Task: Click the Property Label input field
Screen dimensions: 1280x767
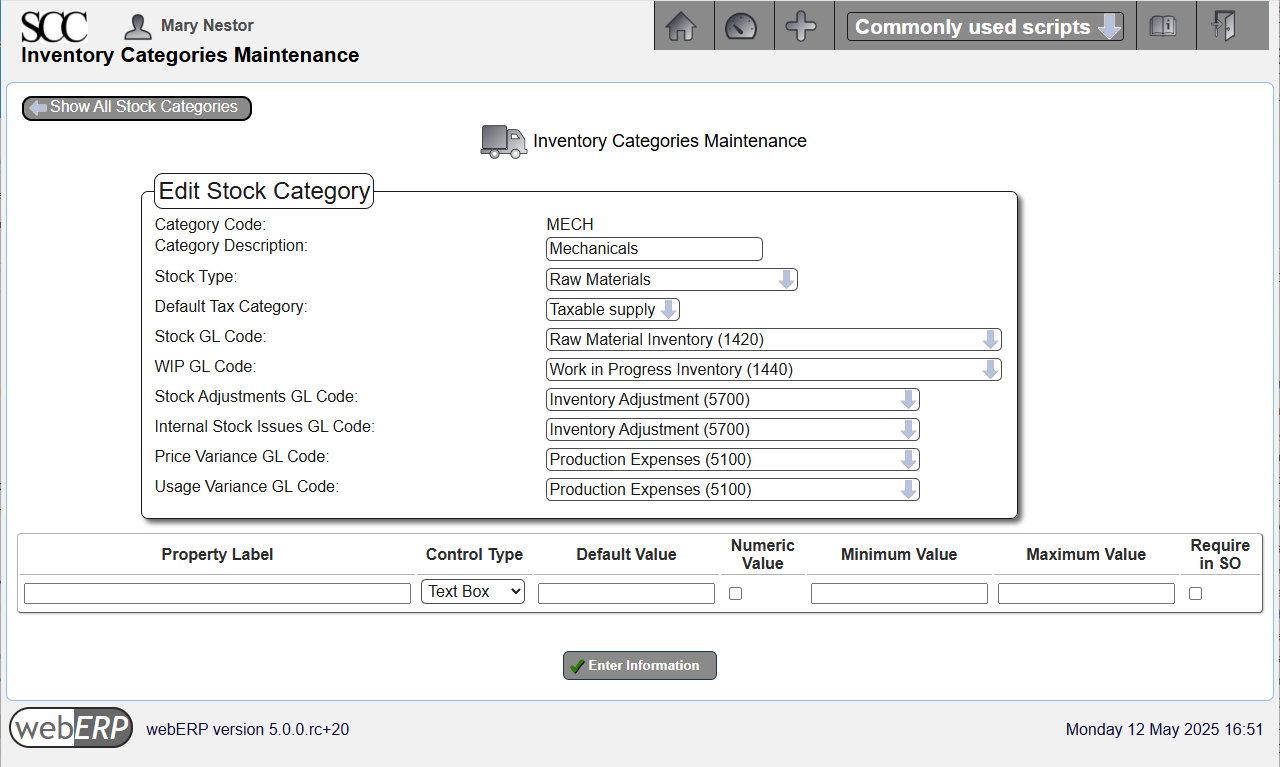Action: (x=217, y=594)
